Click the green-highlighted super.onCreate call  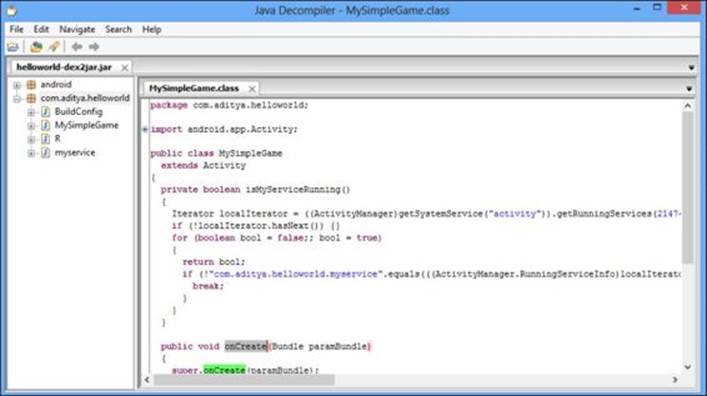pyautogui.click(x=224, y=370)
